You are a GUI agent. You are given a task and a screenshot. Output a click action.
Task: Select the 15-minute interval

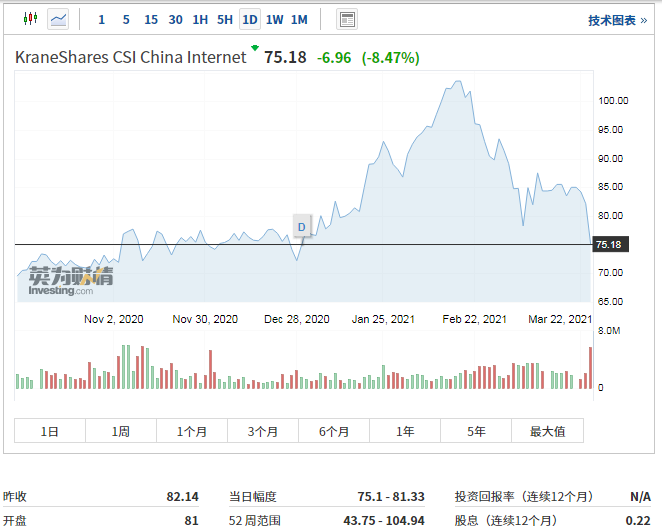[150, 19]
